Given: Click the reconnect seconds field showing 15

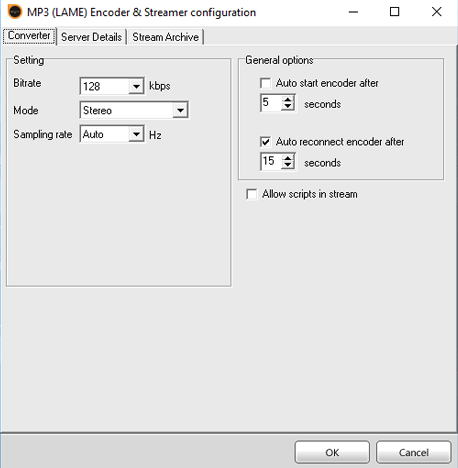Looking at the screenshot, I should click(x=271, y=161).
